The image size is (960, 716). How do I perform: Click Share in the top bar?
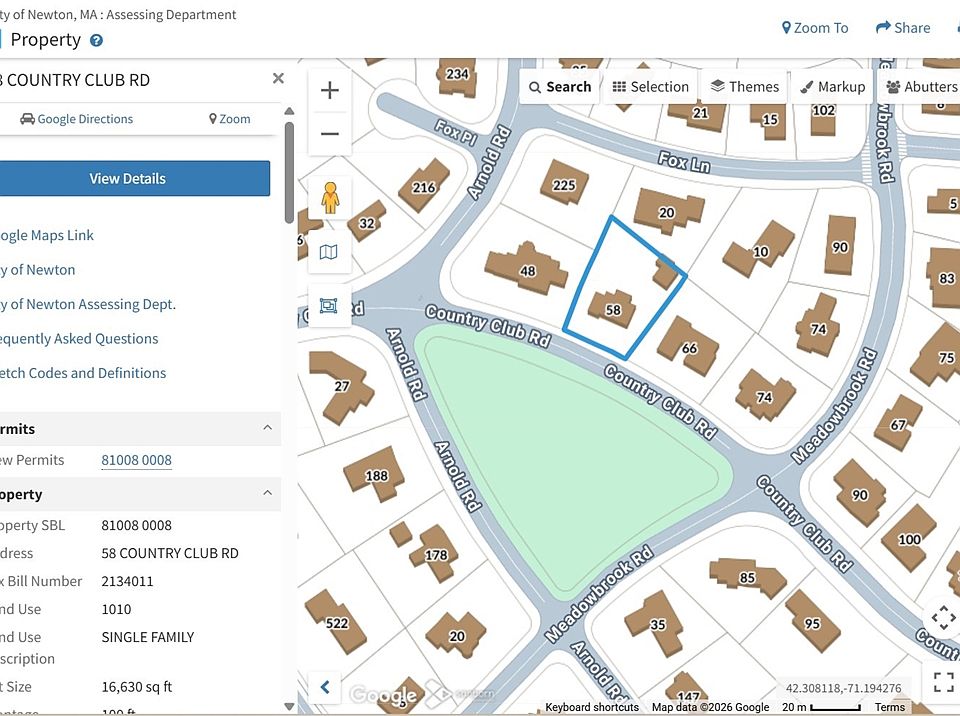pyautogui.click(x=903, y=28)
